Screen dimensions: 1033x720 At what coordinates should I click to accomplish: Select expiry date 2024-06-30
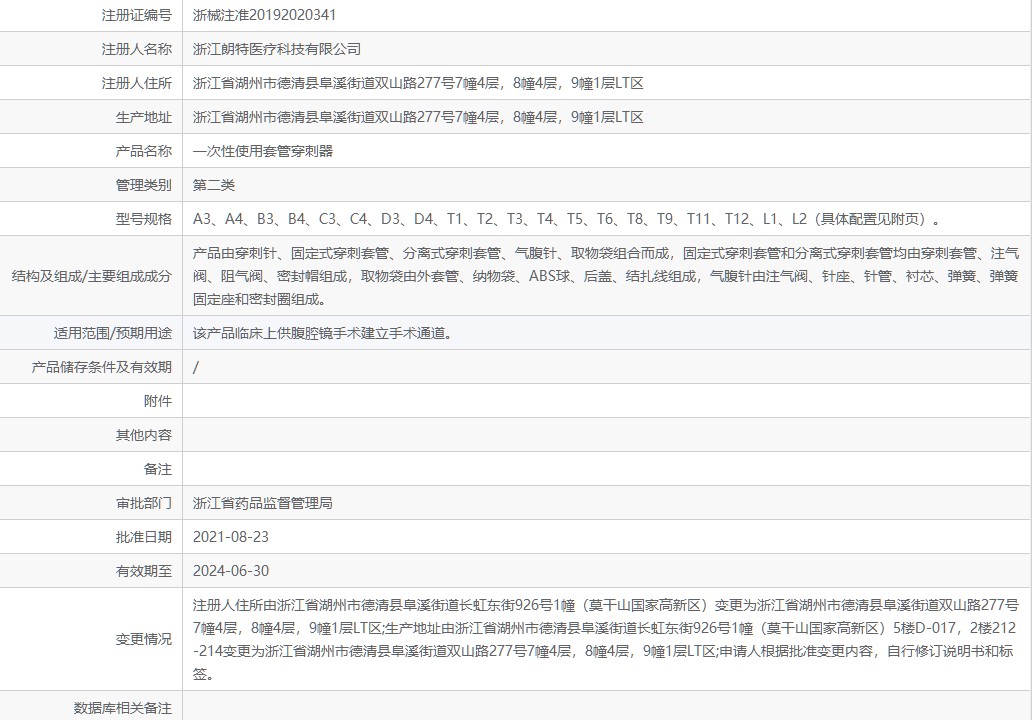tap(231, 571)
